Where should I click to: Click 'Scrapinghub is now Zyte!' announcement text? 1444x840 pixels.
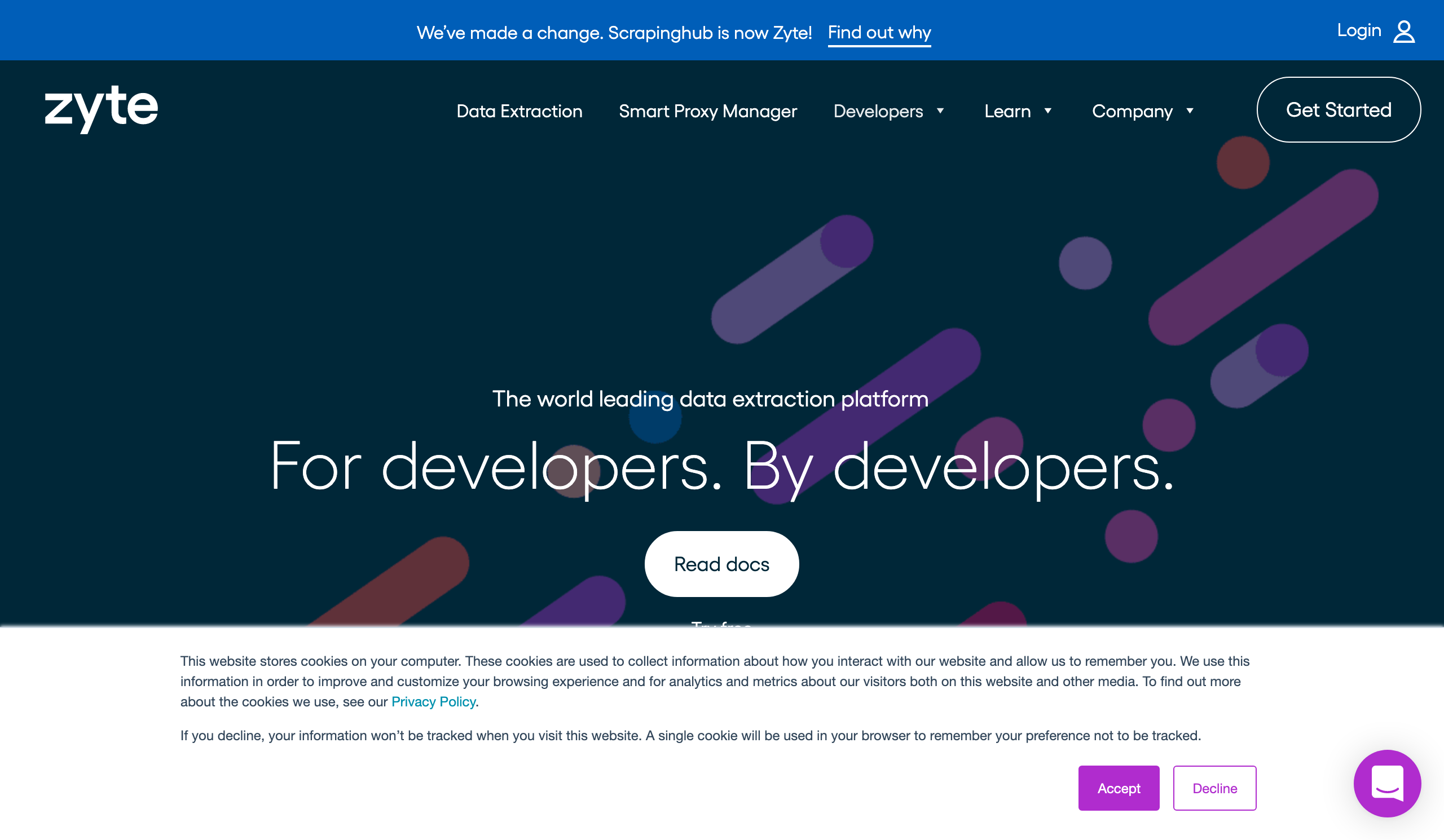pyautogui.click(x=710, y=33)
